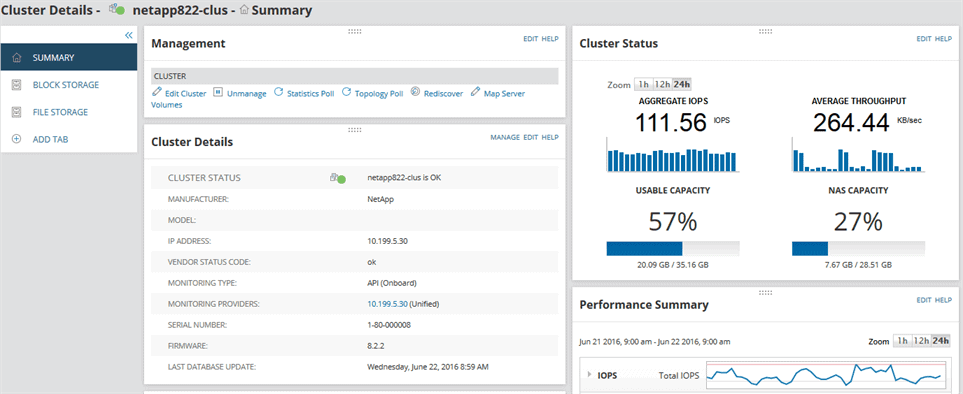Click the Management panel drag handle
Viewport: 963px width, 394px height.
click(354, 31)
